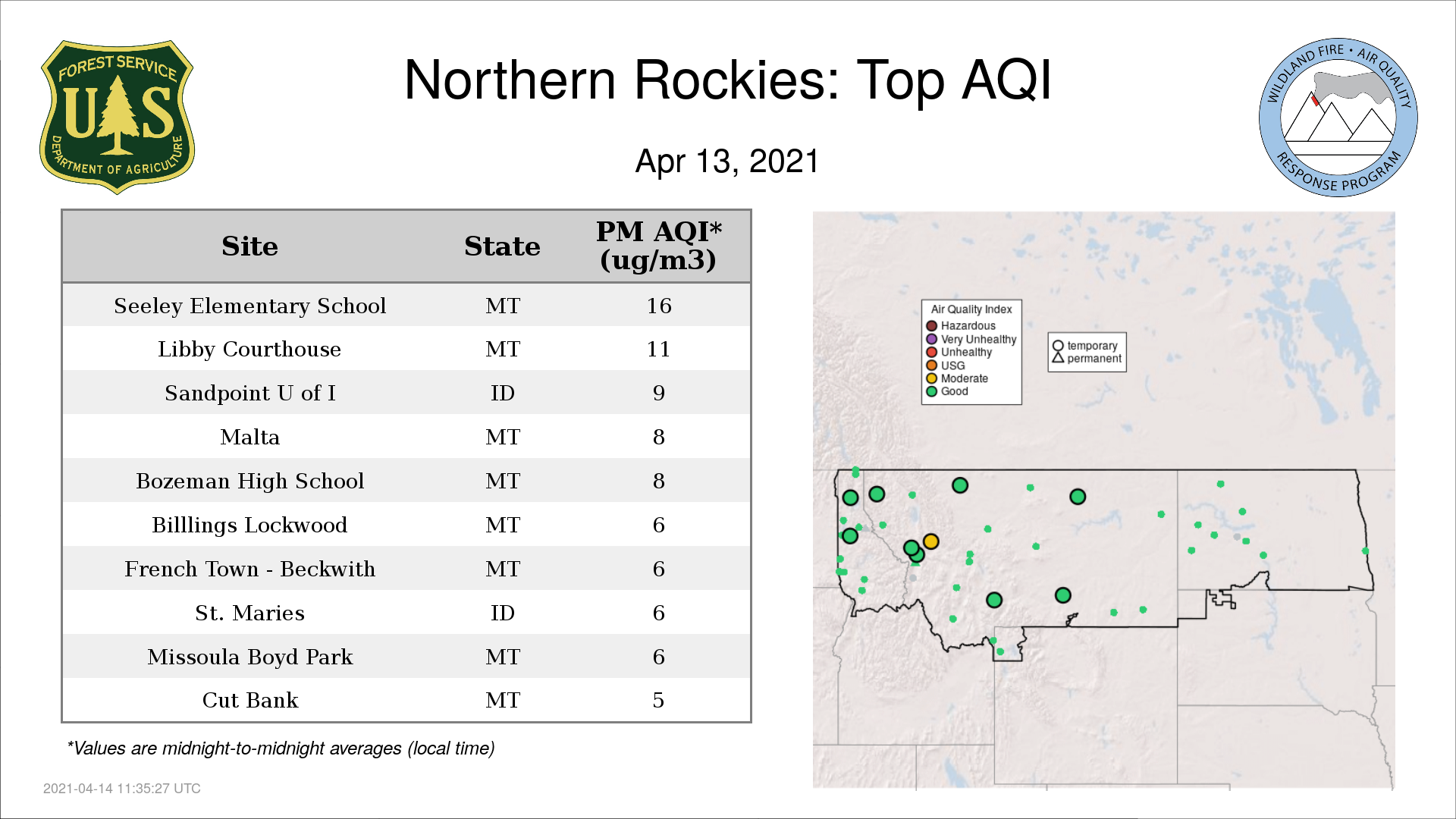The height and width of the screenshot is (819, 1456).
Task: Click the UTC timestamp at bottom left
Action: click(121, 789)
